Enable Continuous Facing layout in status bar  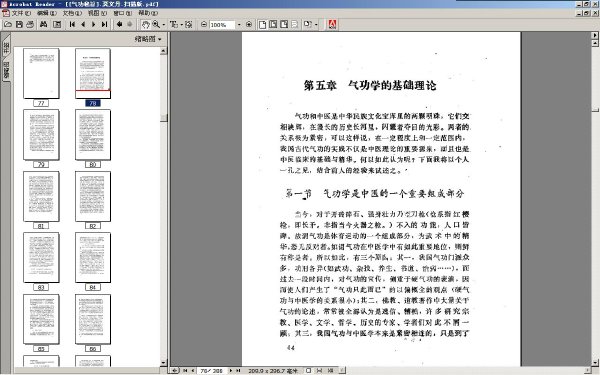[x=331, y=370]
